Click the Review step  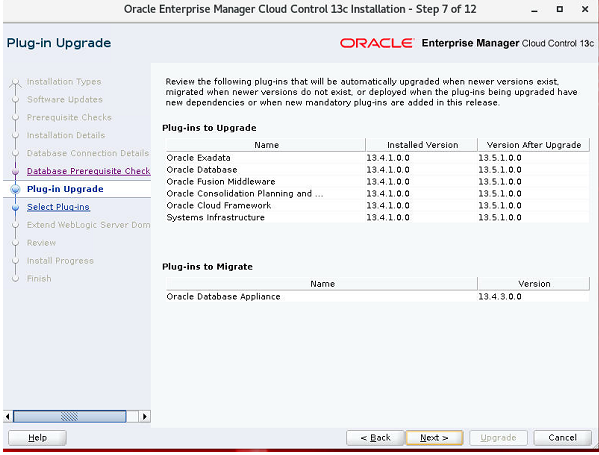(41, 243)
